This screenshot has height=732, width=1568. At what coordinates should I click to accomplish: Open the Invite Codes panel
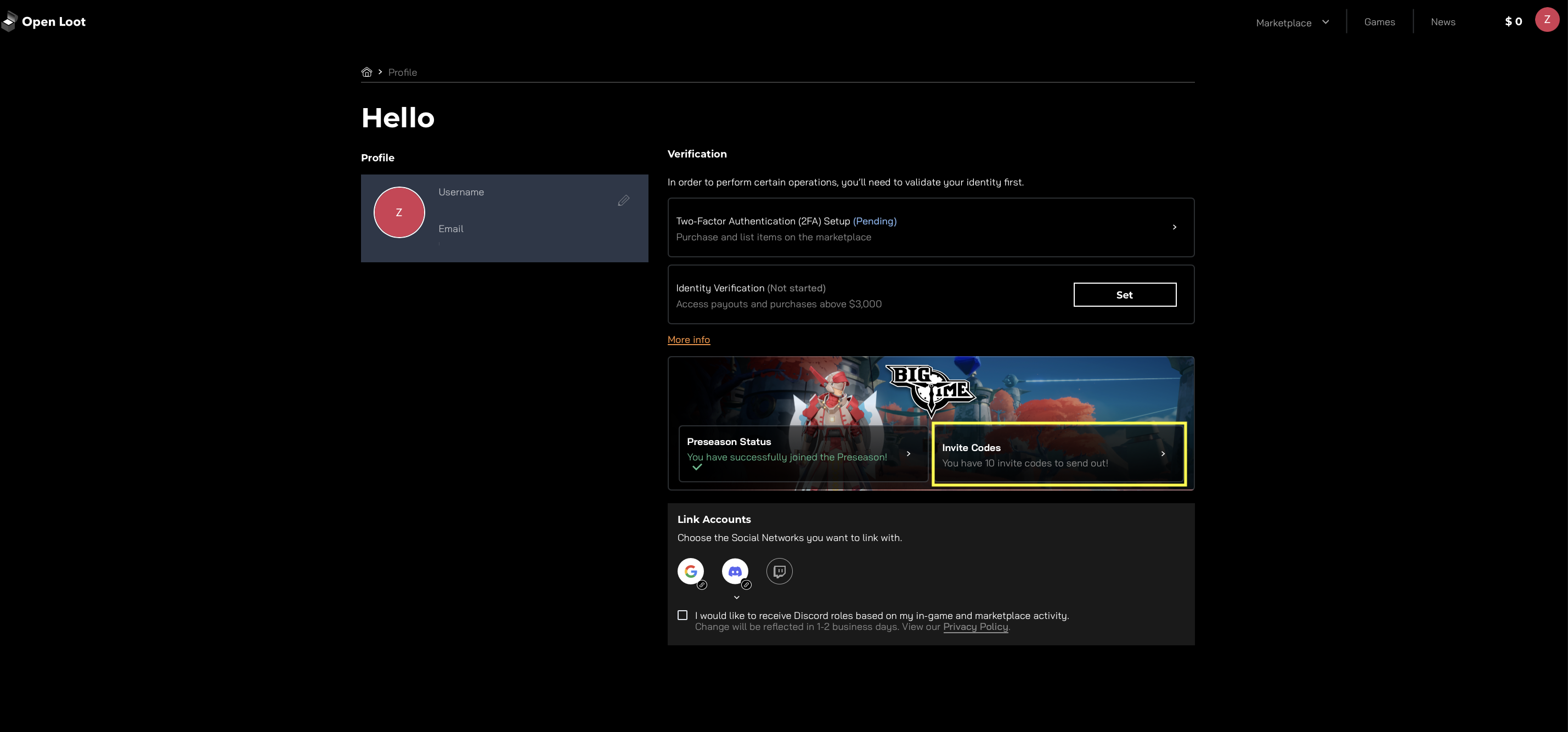point(1058,454)
